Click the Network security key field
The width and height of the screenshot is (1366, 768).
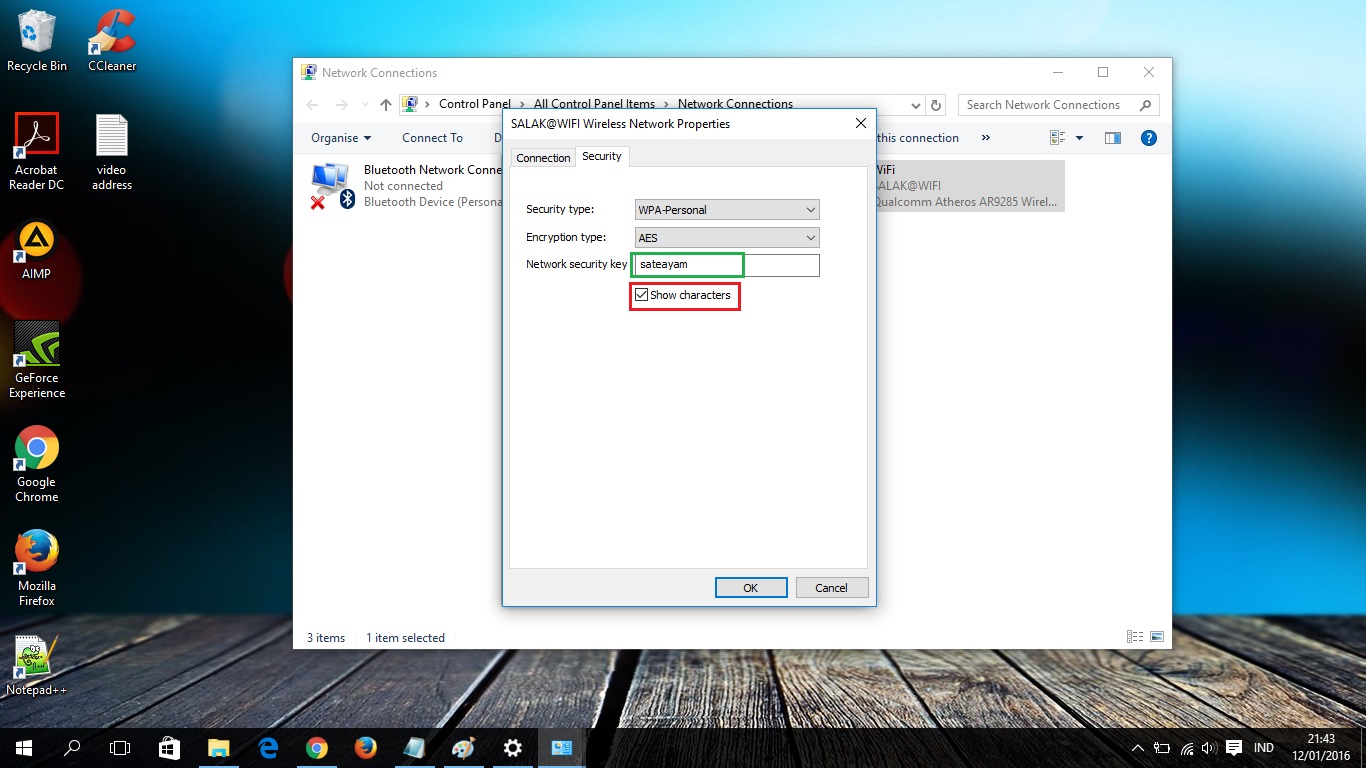coord(727,265)
